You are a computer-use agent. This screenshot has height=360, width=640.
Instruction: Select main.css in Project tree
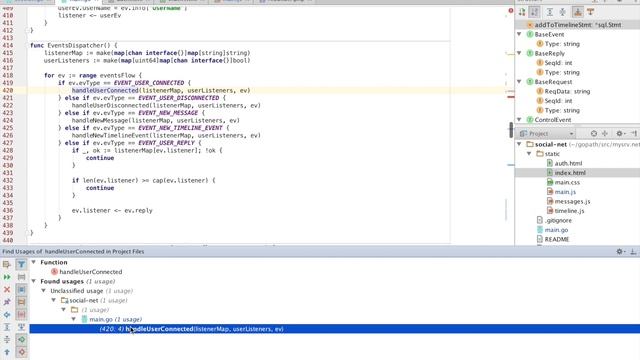pyautogui.click(x=567, y=182)
